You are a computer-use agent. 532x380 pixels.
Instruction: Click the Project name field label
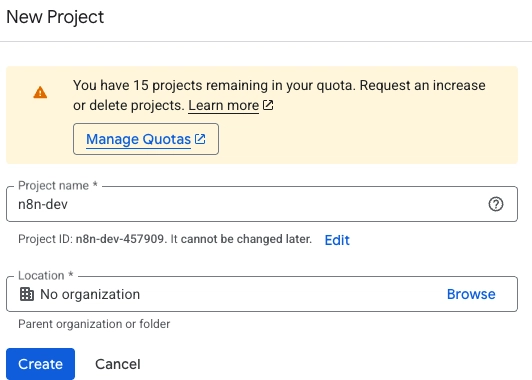[x=58, y=186]
